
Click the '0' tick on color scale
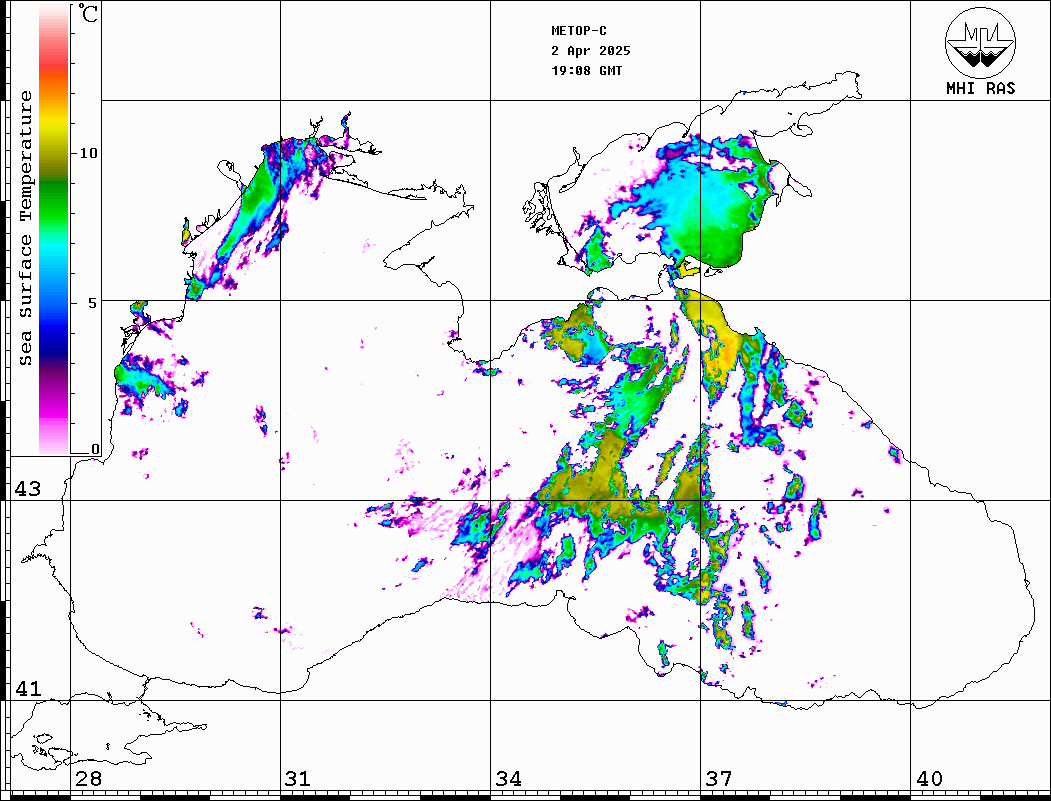[95, 449]
